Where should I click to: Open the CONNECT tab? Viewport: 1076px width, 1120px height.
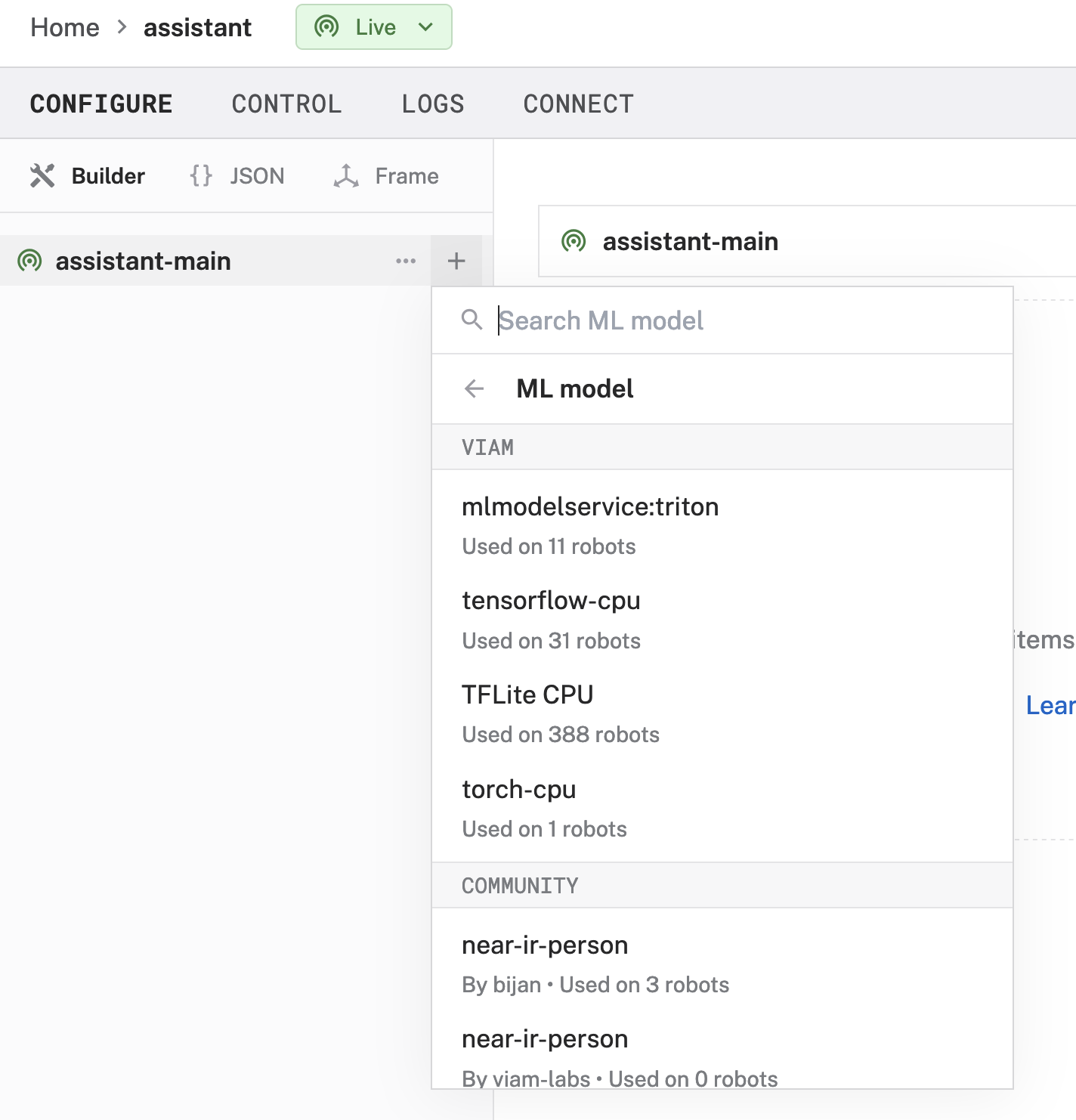point(579,104)
